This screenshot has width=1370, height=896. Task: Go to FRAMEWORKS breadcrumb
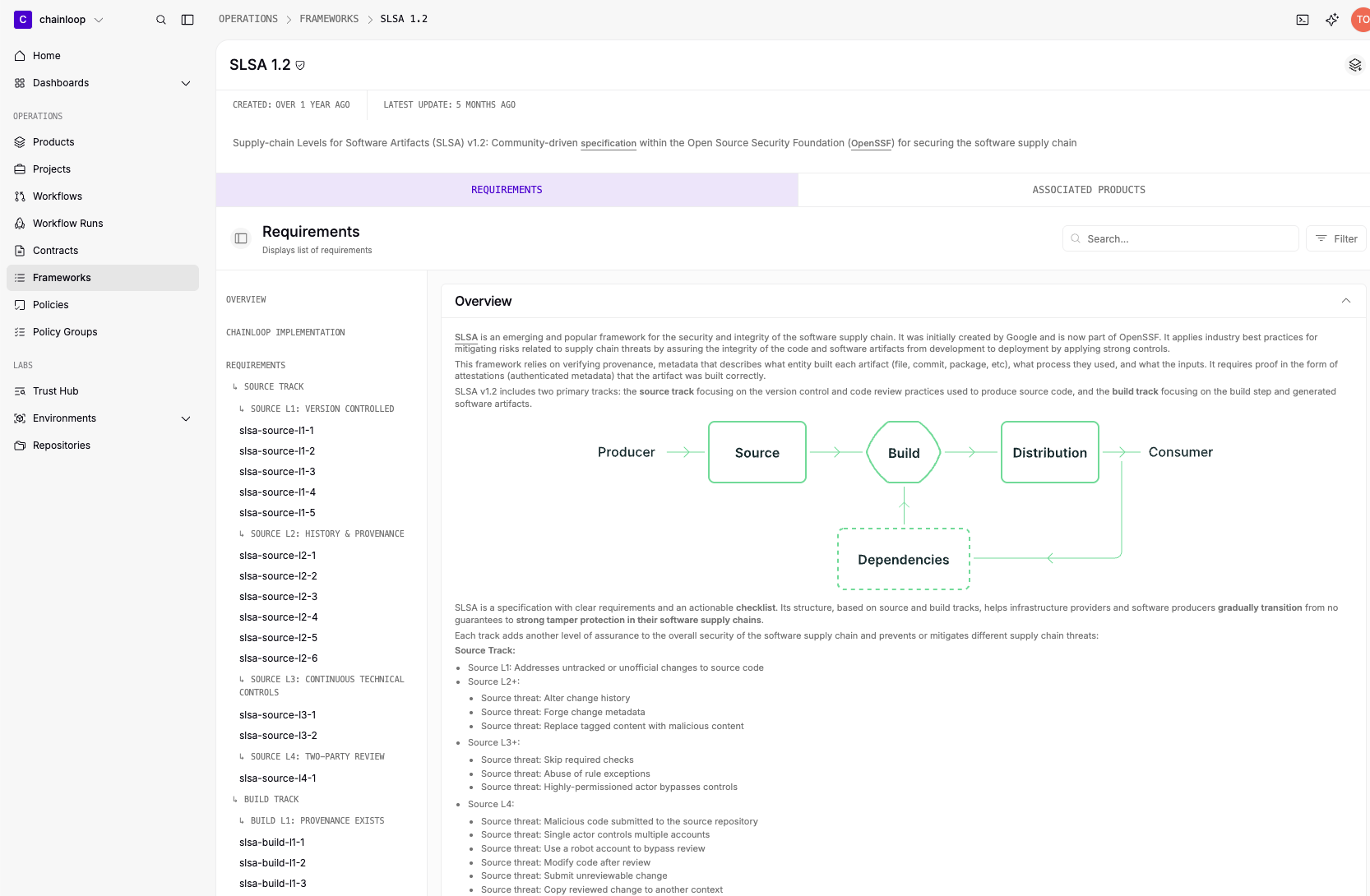(329, 19)
